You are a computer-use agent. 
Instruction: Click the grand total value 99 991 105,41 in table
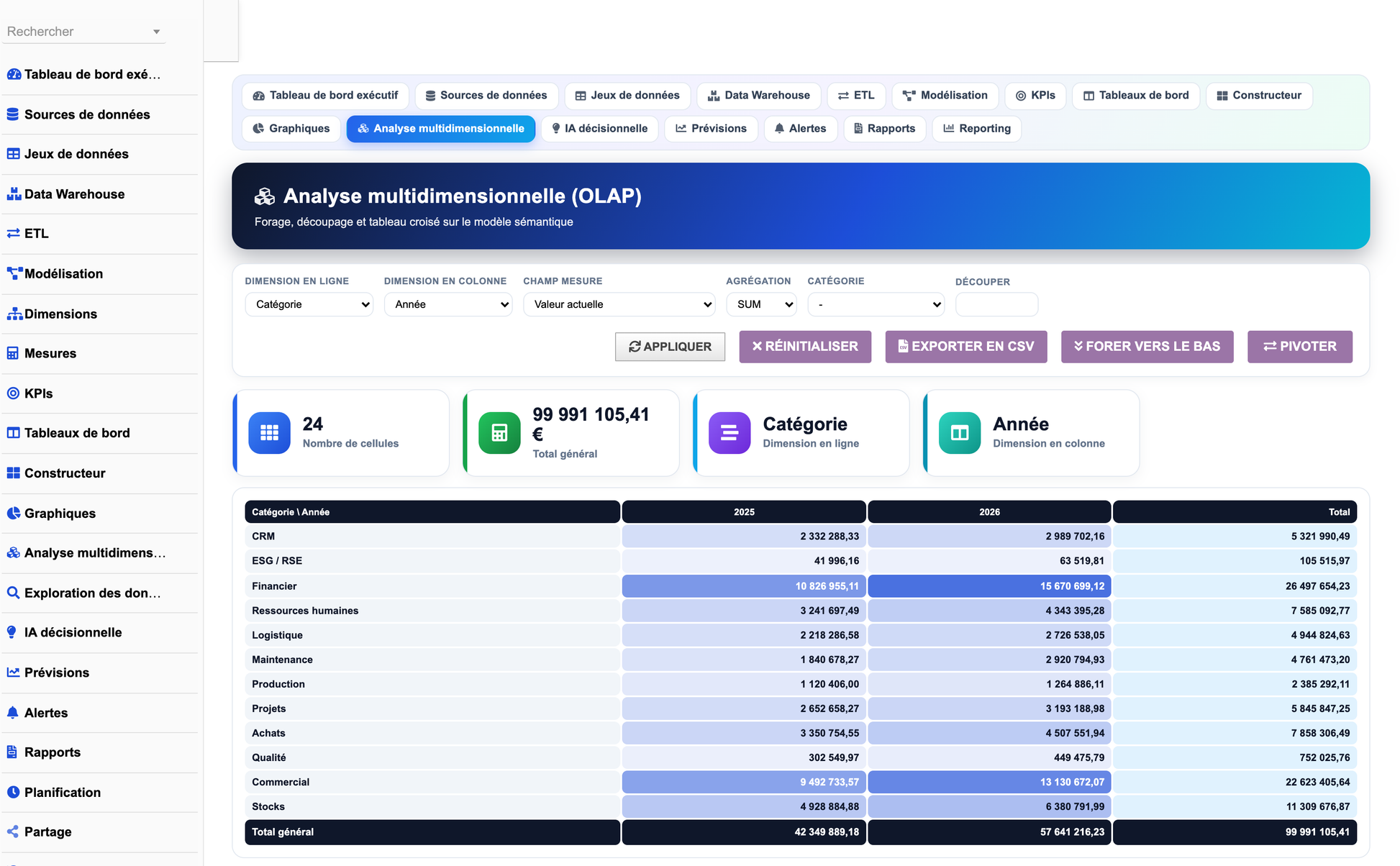click(1235, 832)
